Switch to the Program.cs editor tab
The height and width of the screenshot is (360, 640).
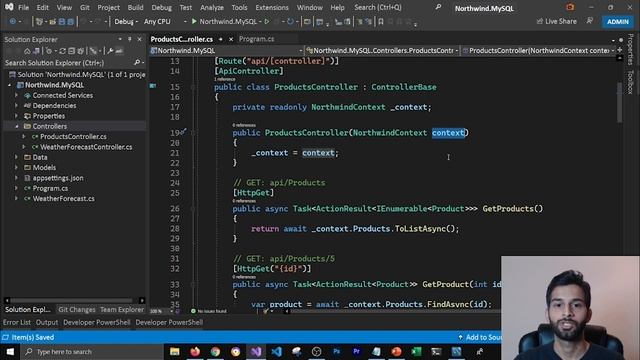(x=256, y=39)
